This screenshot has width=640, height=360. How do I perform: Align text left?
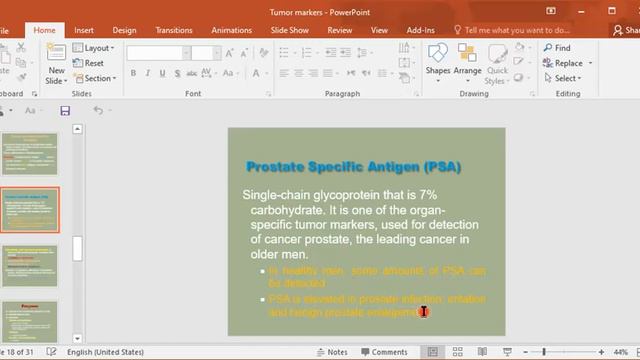tap(284, 73)
